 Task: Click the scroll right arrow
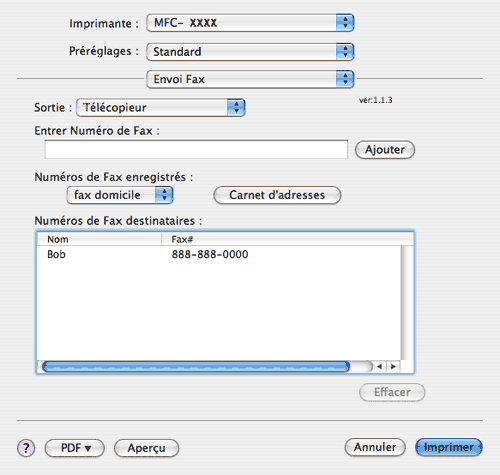click(393, 367)
